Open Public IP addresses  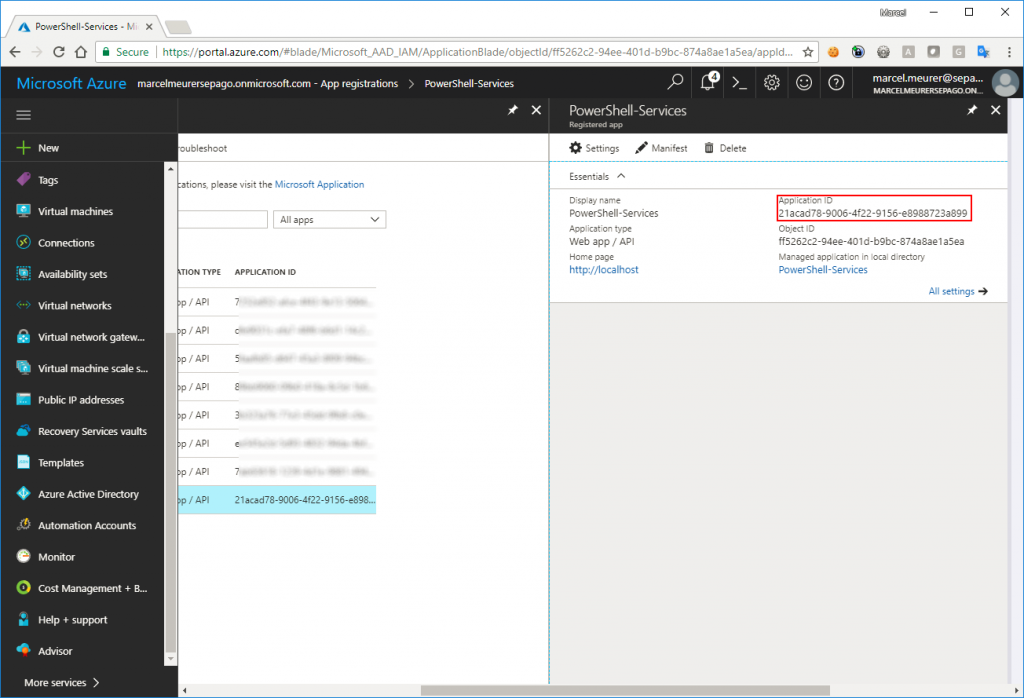click(x=81, y=400)
